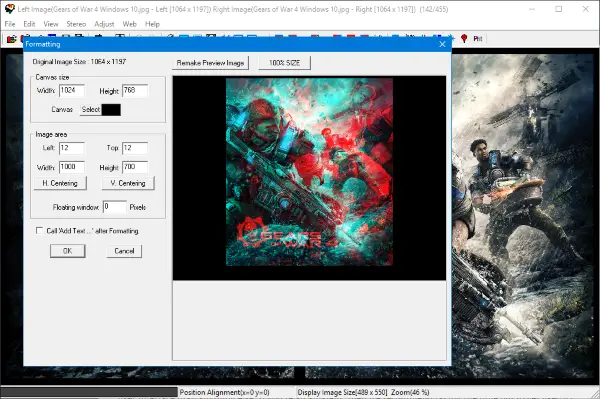Click the Canvas Select button

point(91,110)
